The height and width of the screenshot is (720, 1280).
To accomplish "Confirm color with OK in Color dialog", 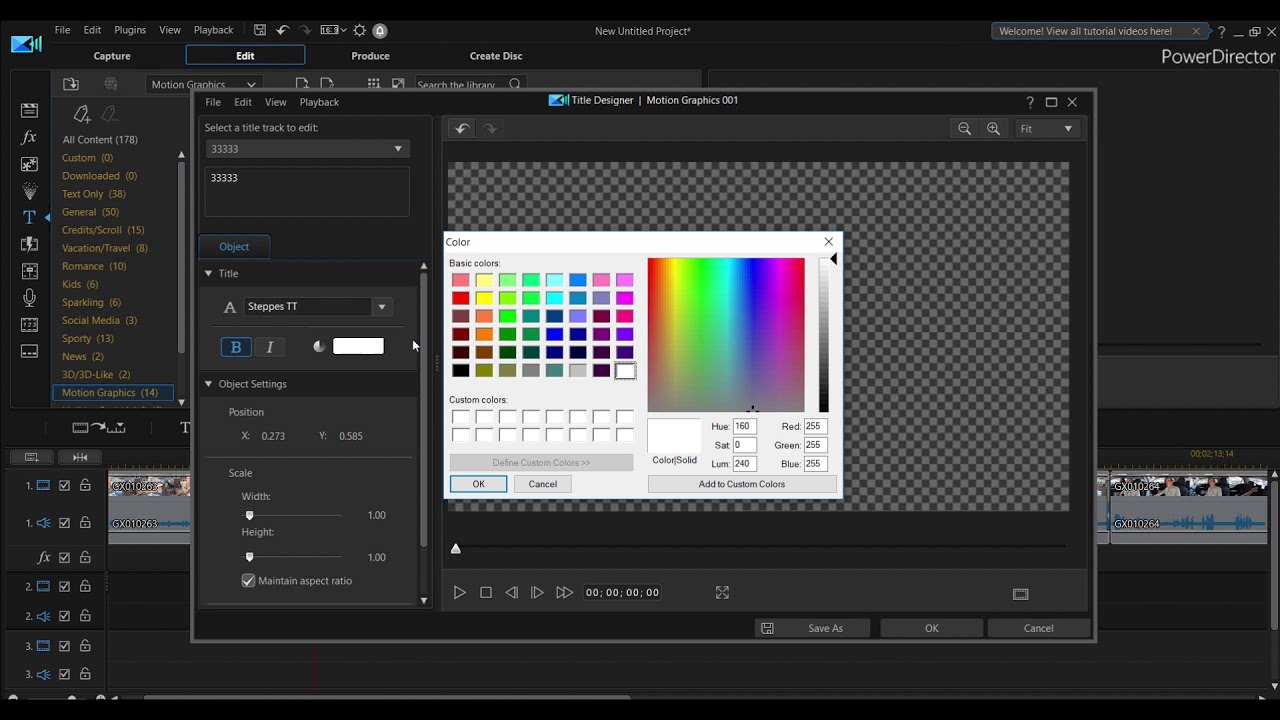I will point(478,484).
